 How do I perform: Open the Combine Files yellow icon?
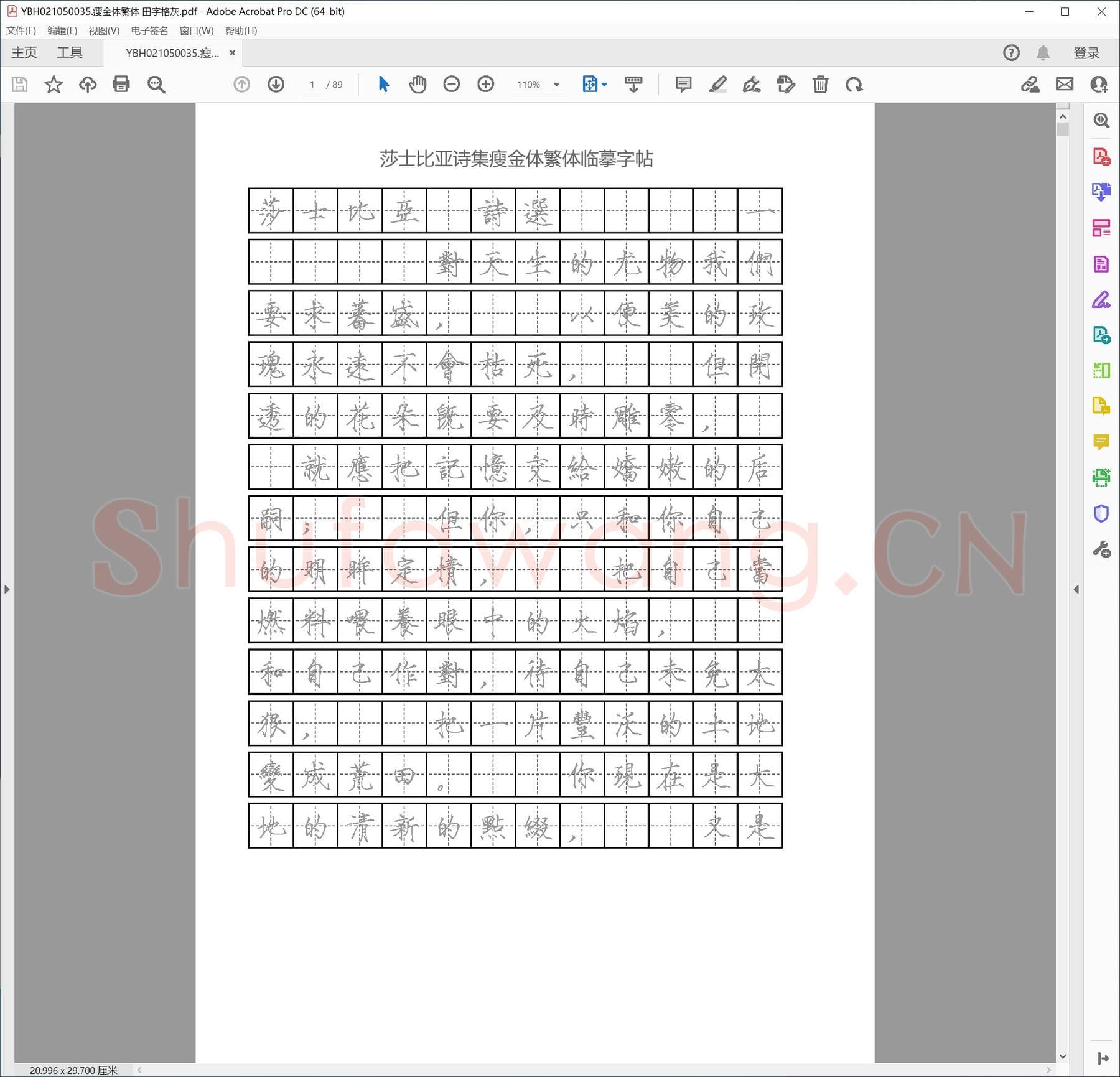click(x=1101, y=406)
